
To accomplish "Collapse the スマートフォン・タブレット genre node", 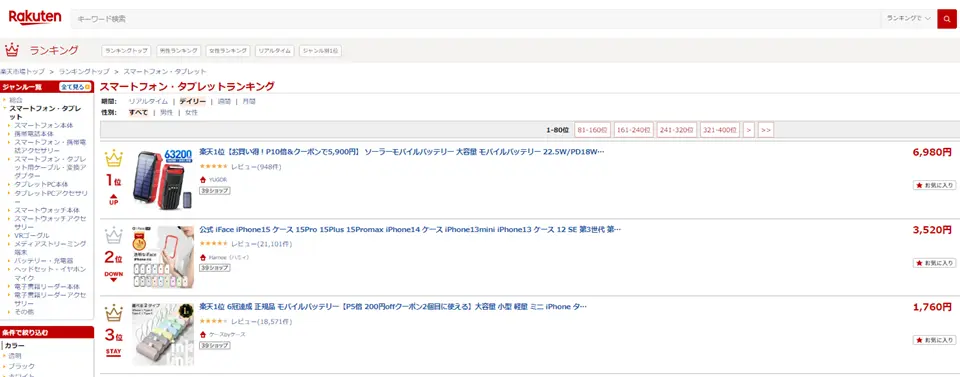I will pyautogui.click(x=5, y=108).
